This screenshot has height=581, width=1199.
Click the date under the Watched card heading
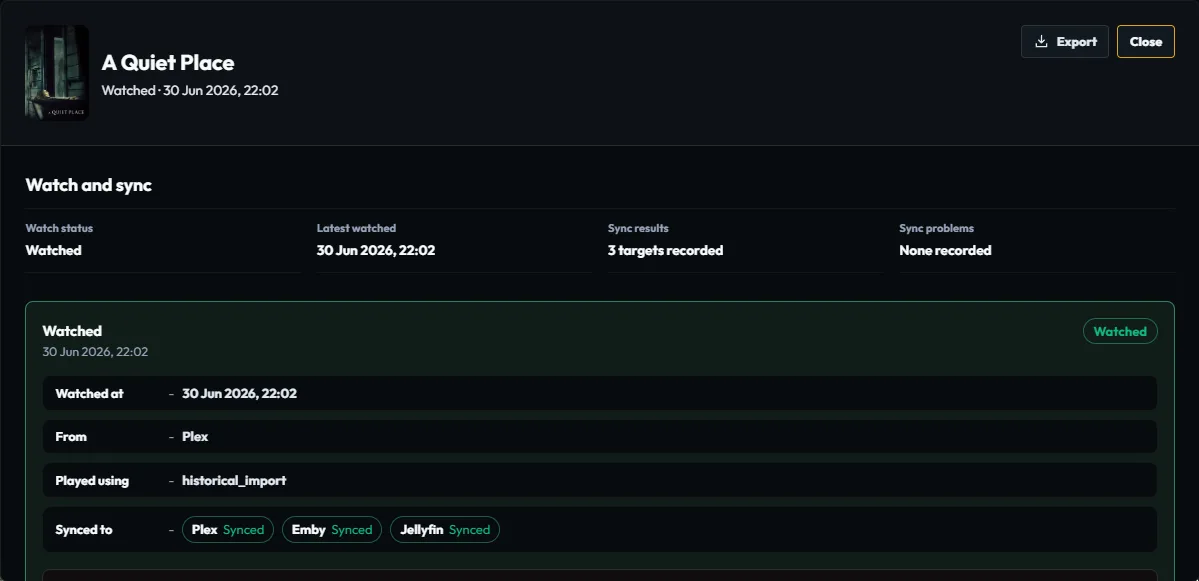[95, 352]
